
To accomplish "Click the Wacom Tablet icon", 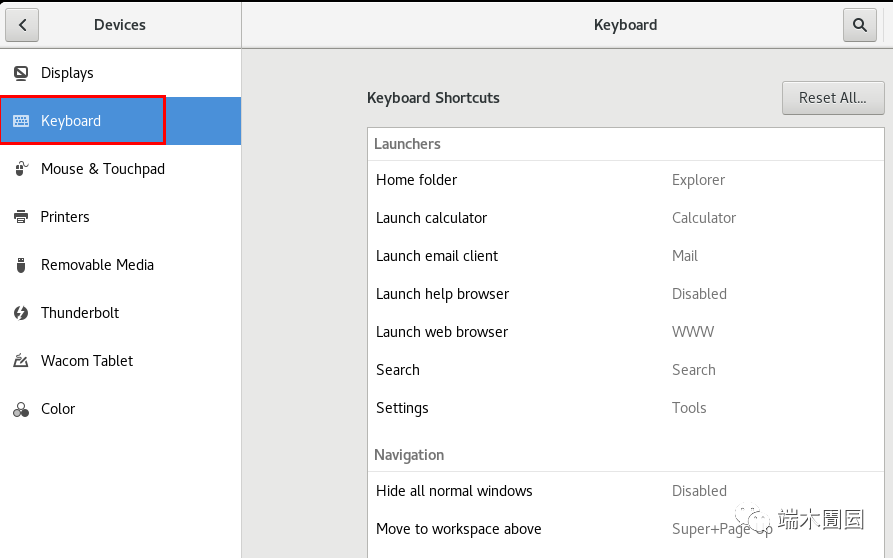I will [x=21, y=361].
